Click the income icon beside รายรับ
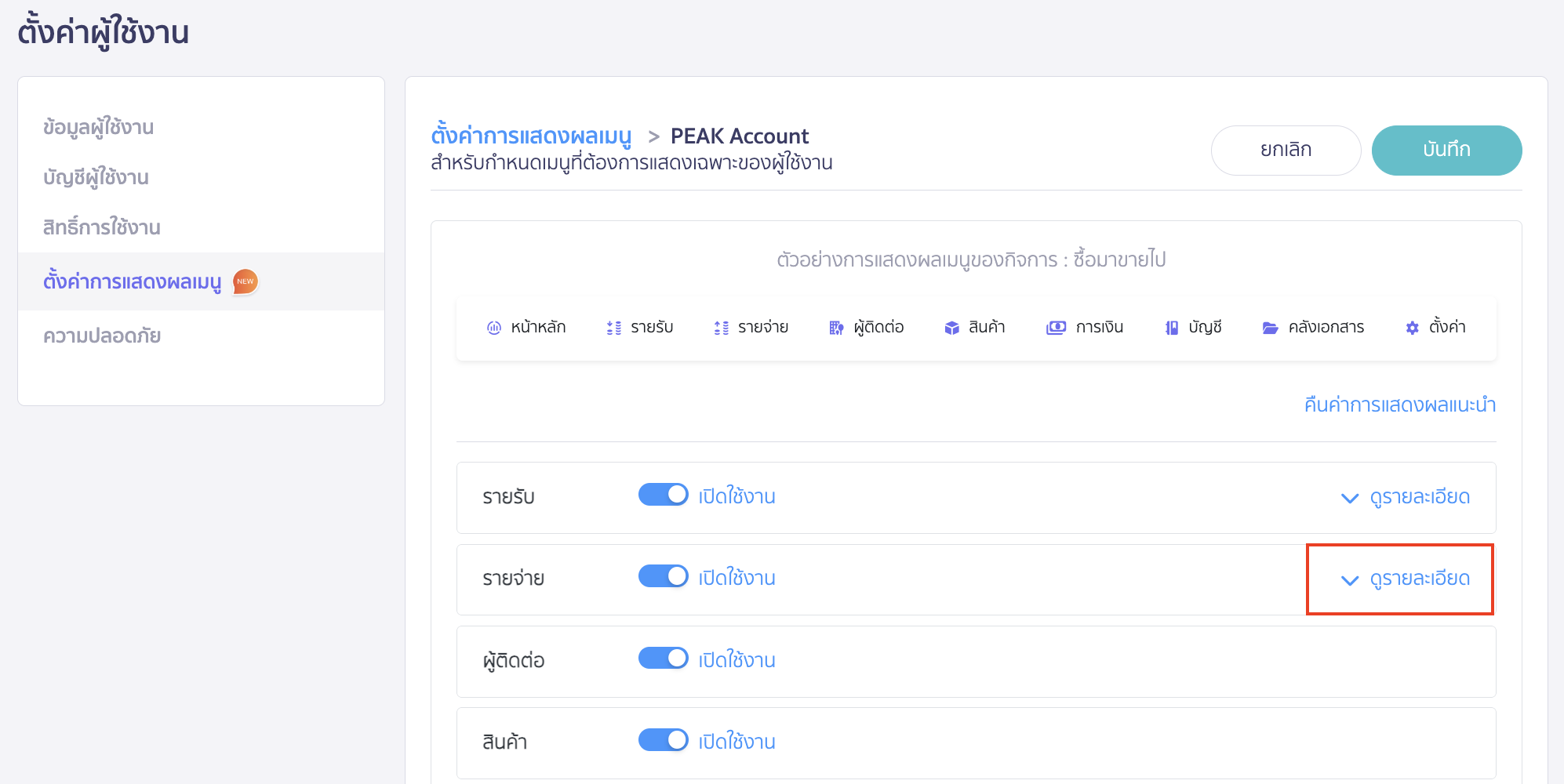 tap(613, 328)
